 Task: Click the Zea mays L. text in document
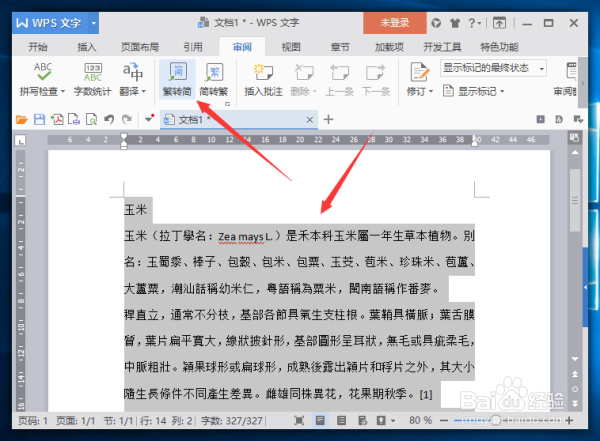(x=245, y=237)
